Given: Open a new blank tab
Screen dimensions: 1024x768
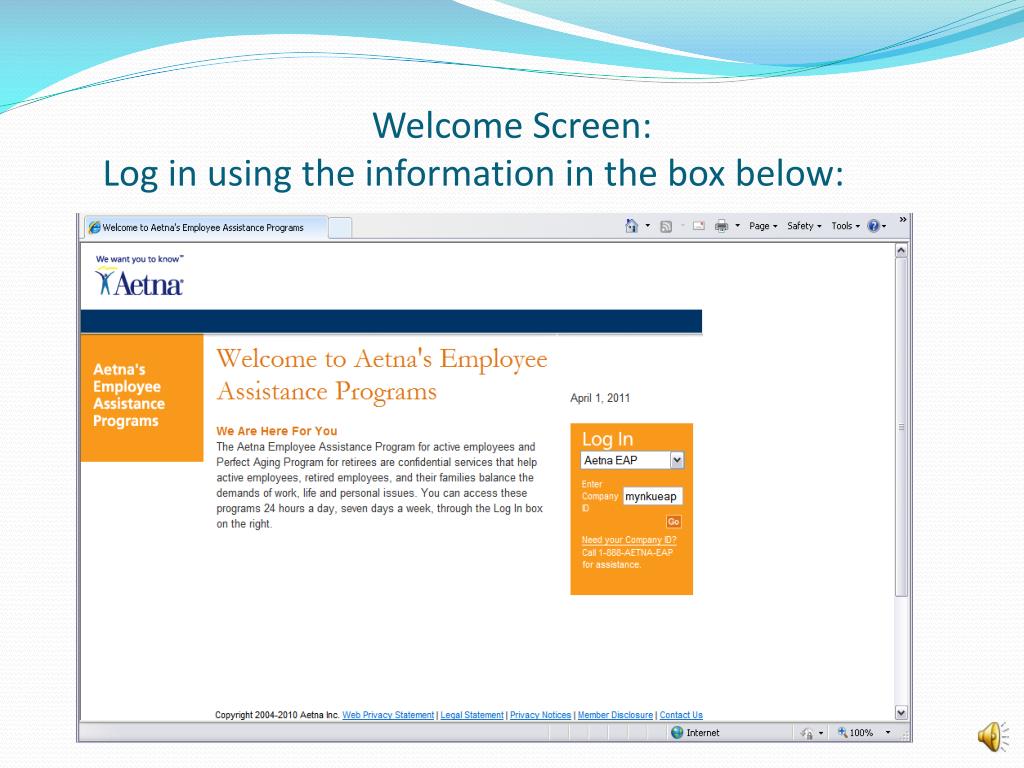Looking at the screenshot, I should (x=340, y=228).
